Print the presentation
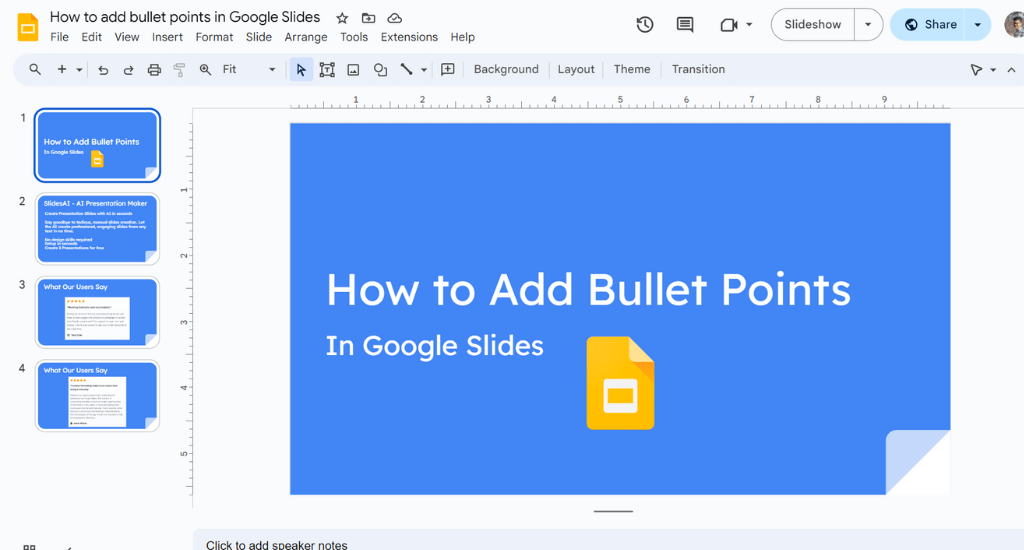The width and height of the screenshot is (1024, 550). [x=154, y=70]
